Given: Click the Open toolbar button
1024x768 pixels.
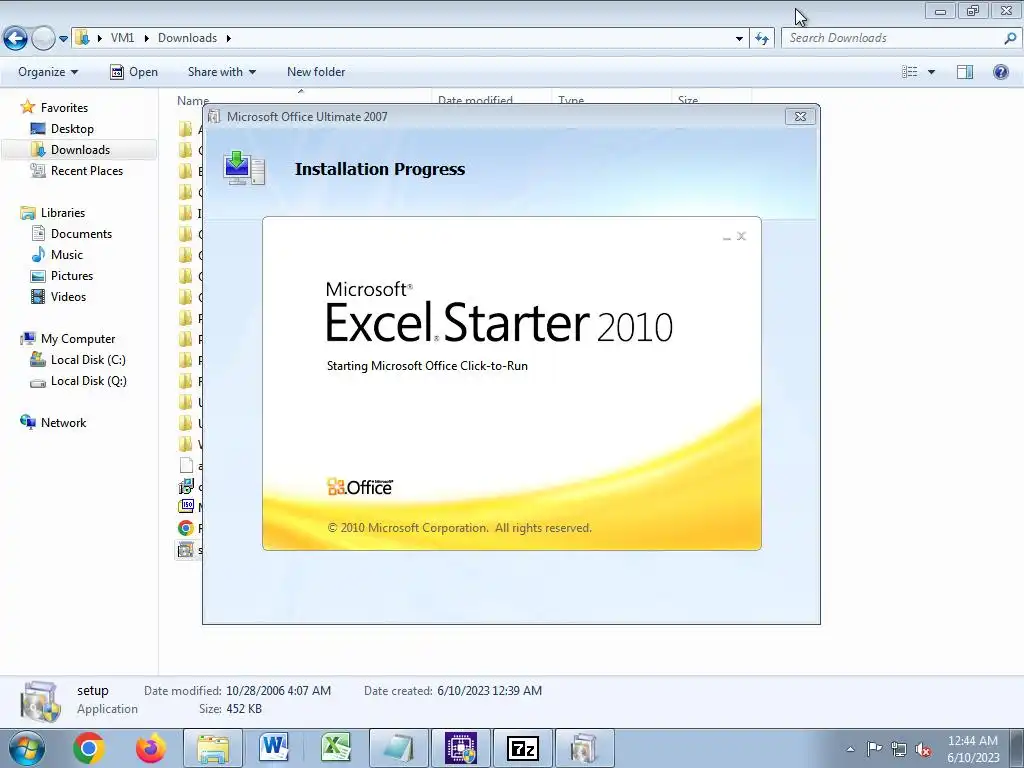Looking at the screenshot, I should coord(134,72).
